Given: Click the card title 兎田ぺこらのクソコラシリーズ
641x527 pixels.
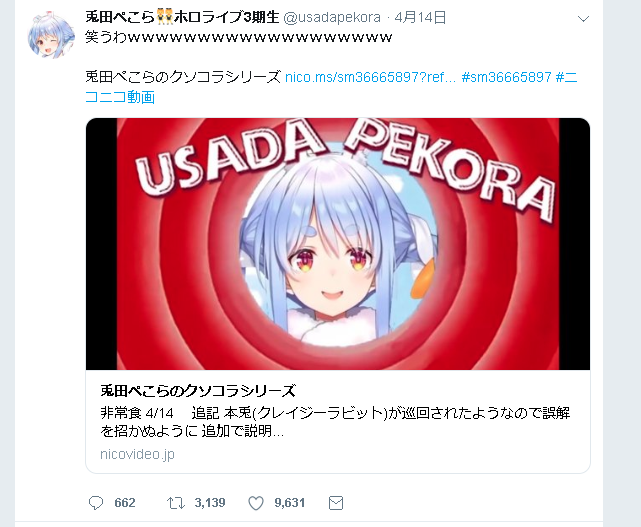Looking at the screenshot, I should (x=198, y=391).
